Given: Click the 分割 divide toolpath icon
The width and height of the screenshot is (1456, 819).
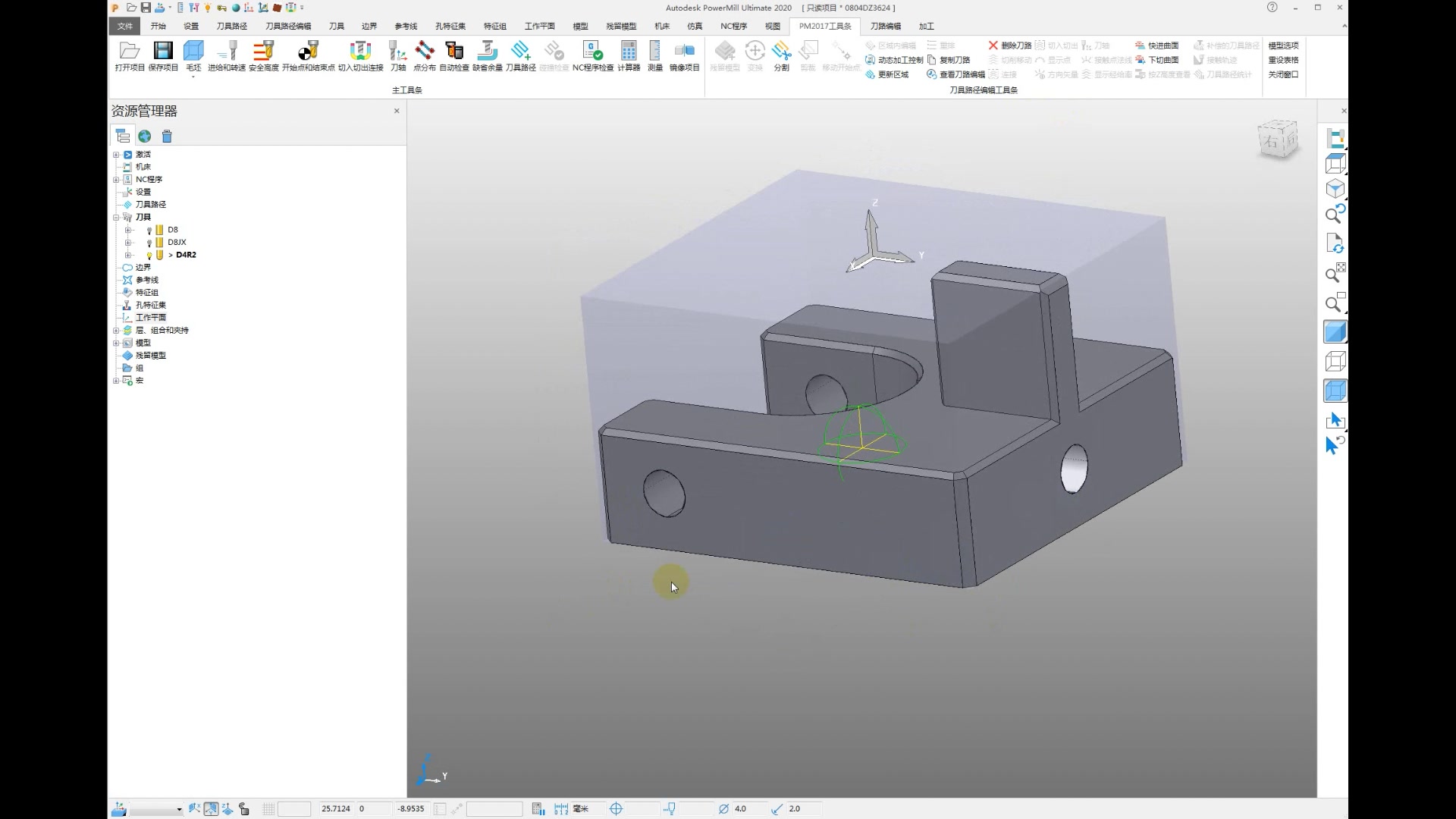Looking at the screenshot, I should click(781, 56).
